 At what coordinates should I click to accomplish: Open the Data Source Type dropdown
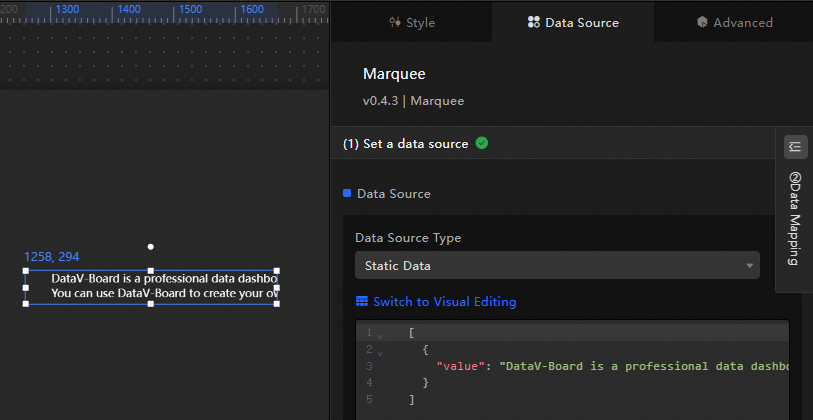click(x=557, y=265)
